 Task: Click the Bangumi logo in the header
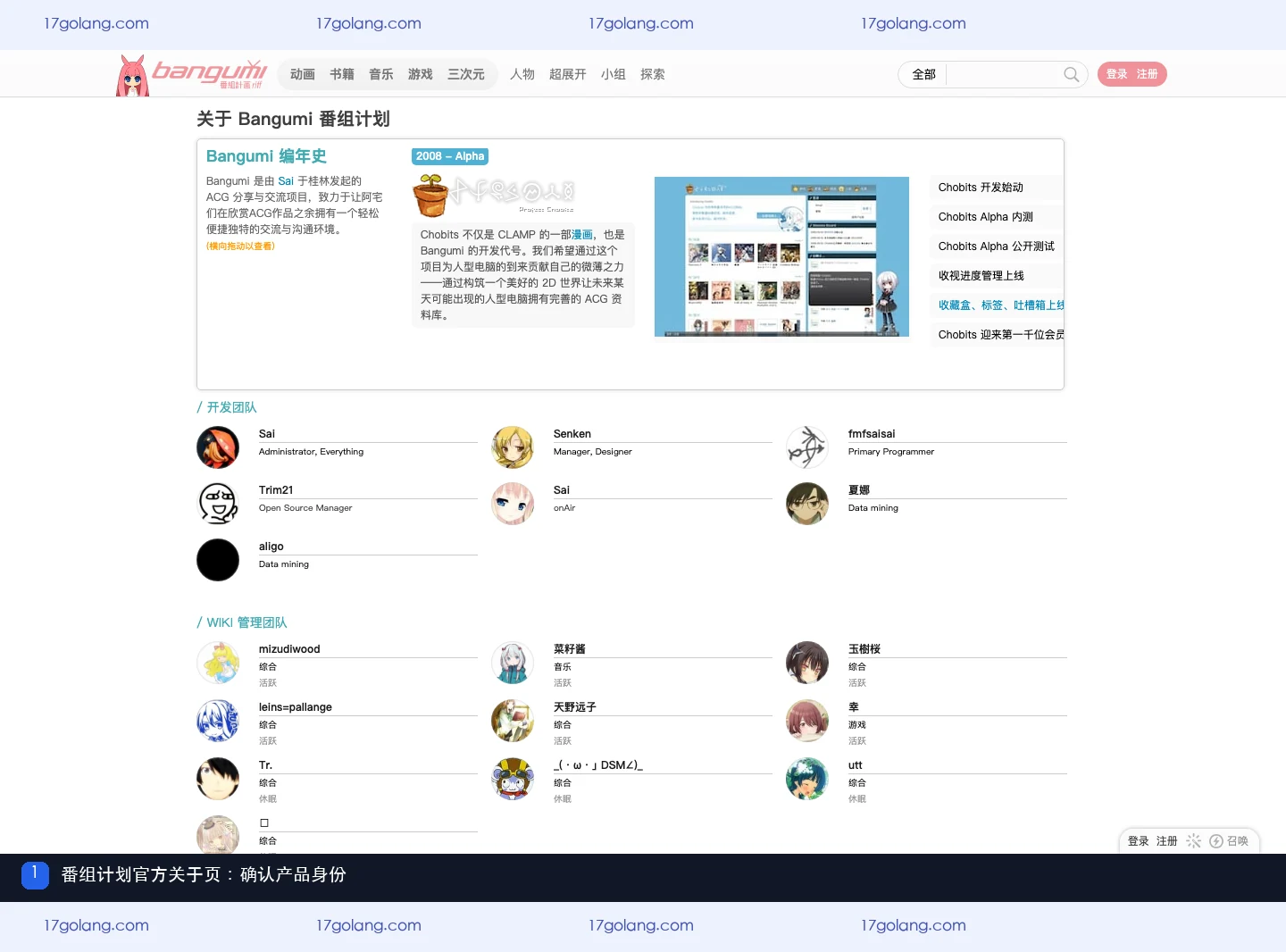tap(192, 75)
